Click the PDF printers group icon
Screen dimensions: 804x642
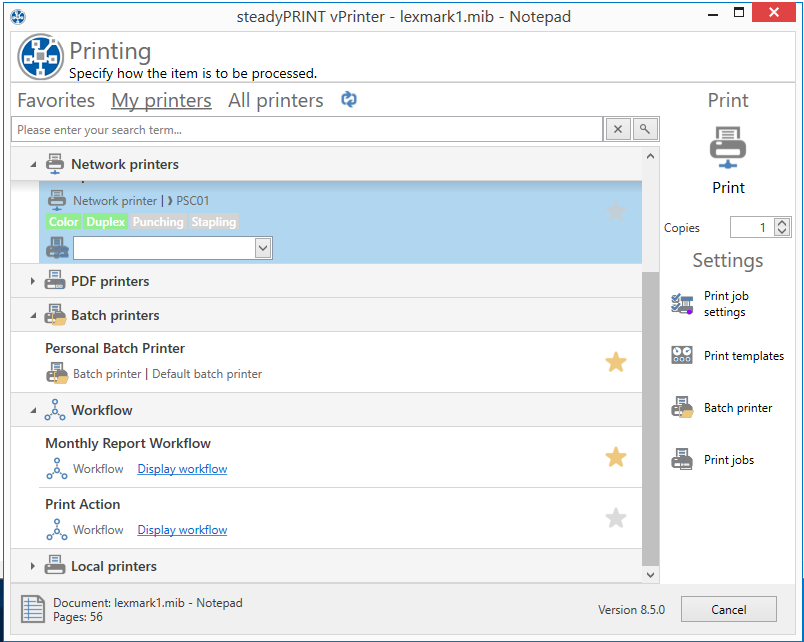pos(55,280)
